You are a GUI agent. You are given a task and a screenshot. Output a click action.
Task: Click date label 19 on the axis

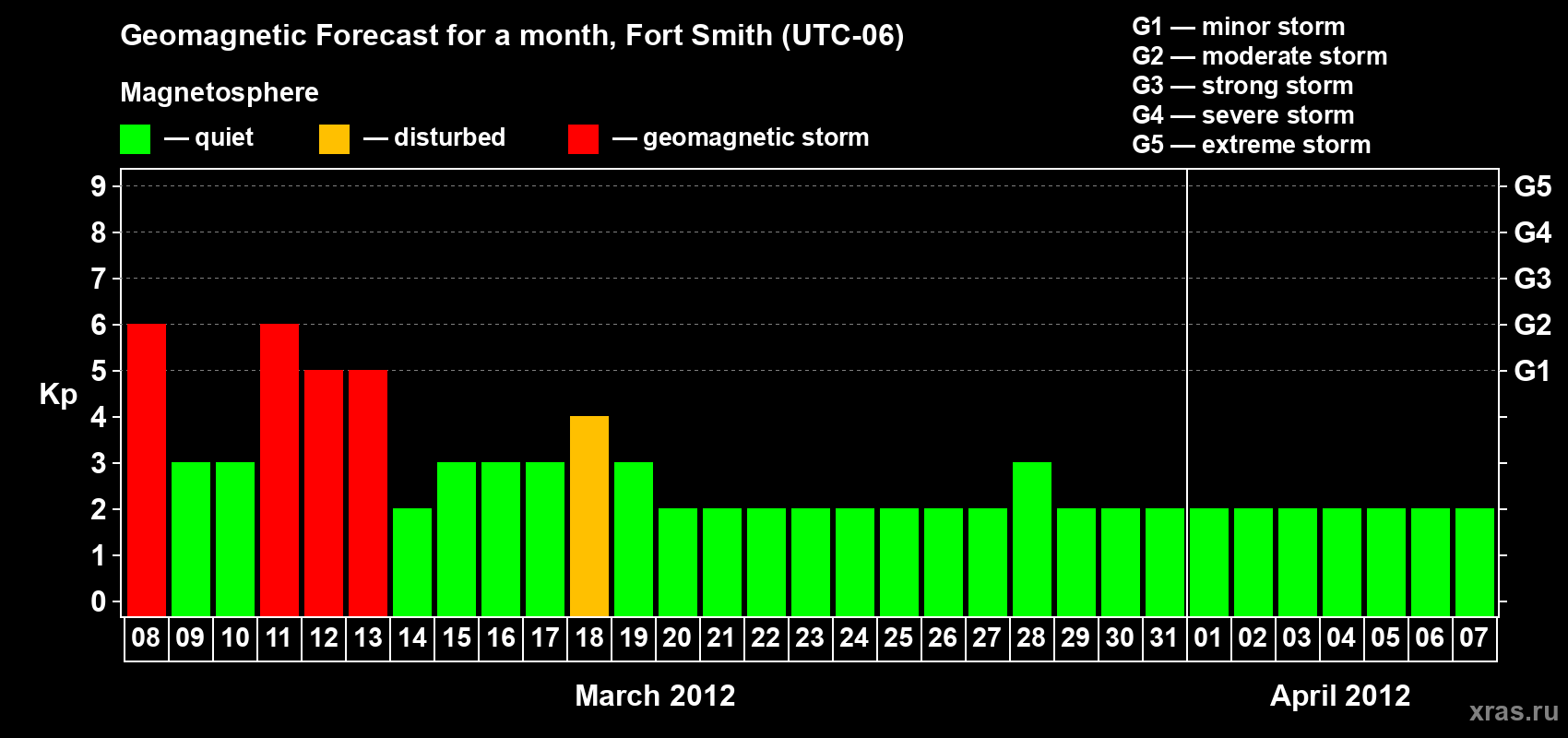tap(634, 638)
